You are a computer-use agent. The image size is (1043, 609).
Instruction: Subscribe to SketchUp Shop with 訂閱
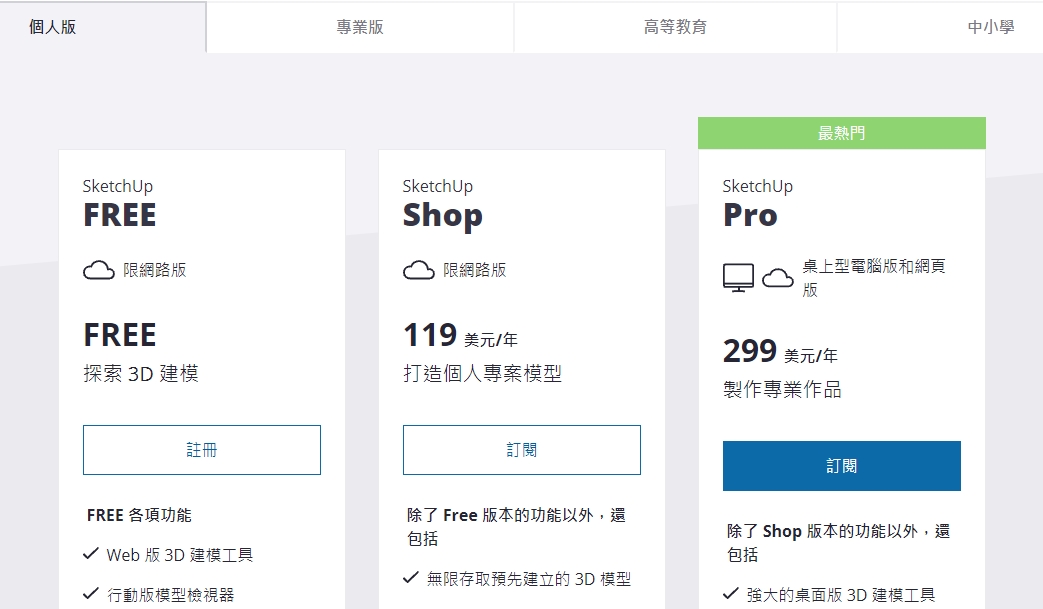(x=522, y=450)
